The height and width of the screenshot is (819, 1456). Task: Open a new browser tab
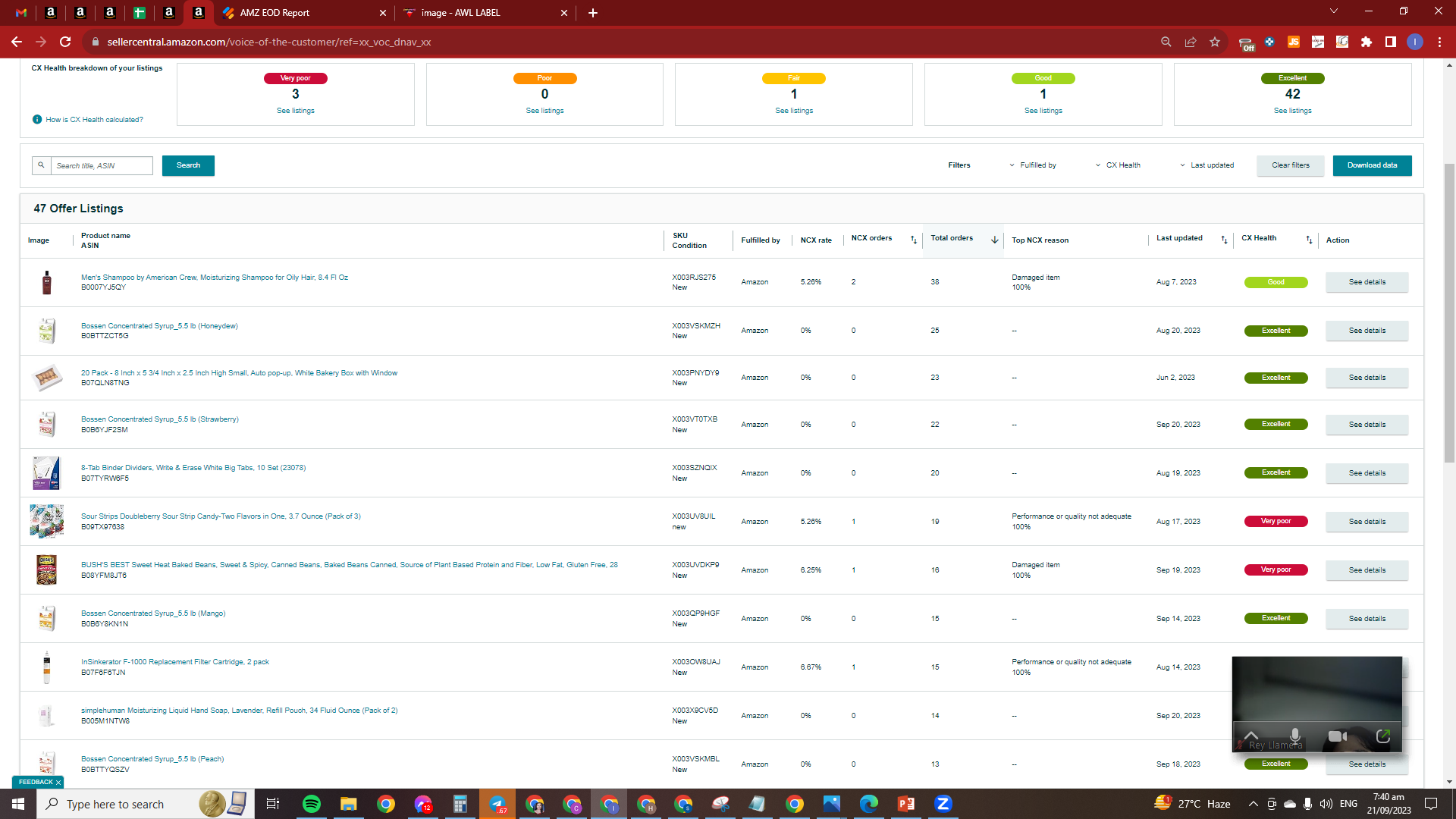593,13
